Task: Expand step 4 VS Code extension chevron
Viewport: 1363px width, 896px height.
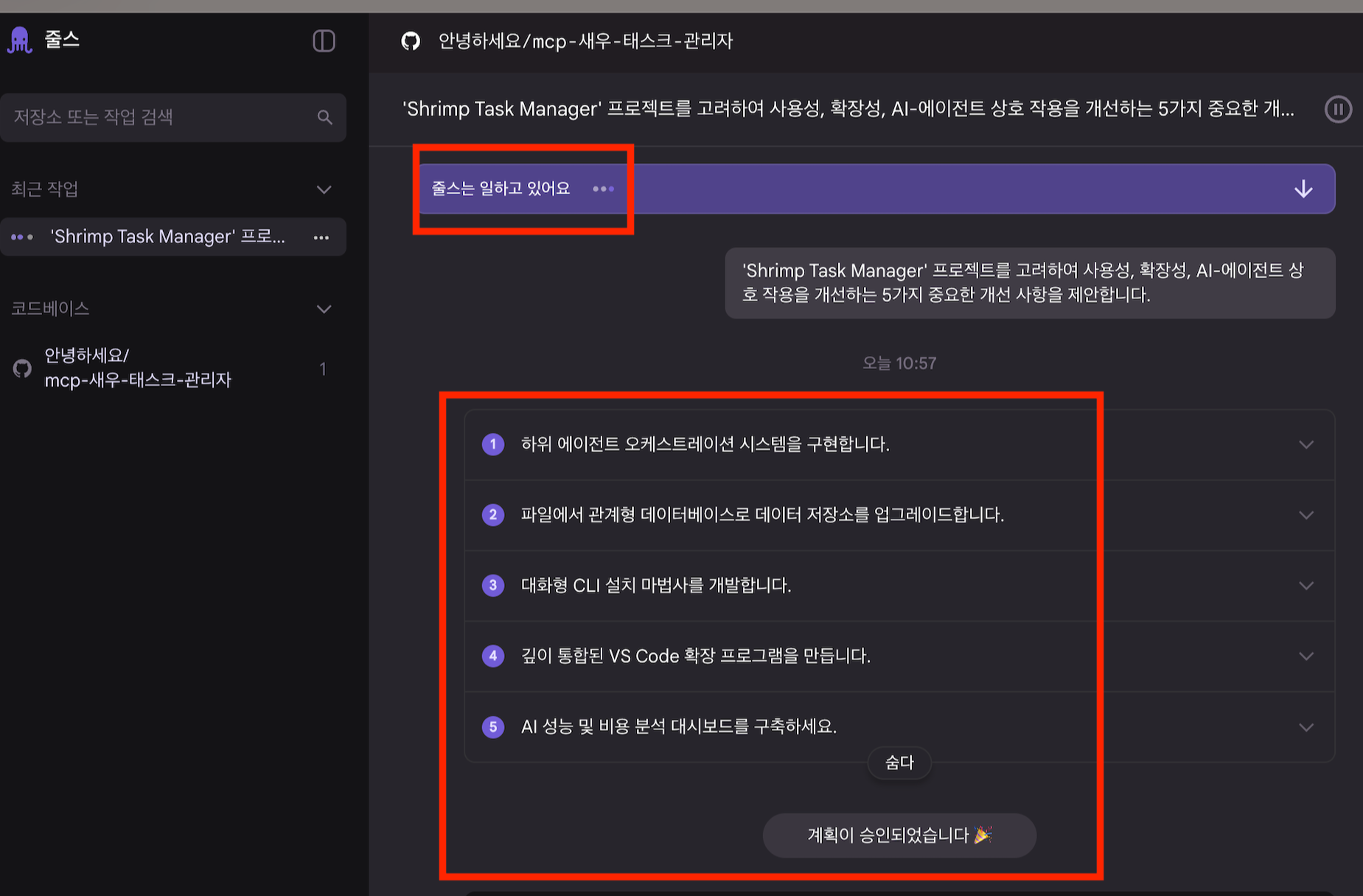Action: (1306, 657)
